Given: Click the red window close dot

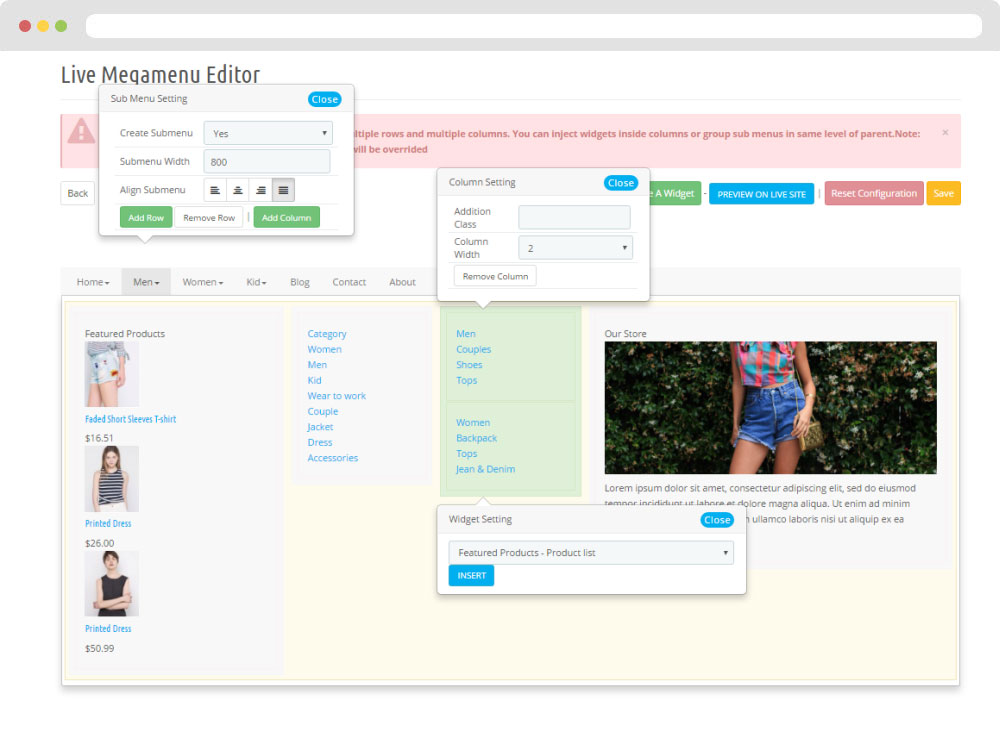Looking at the screenshot, I should pos(25,26).
